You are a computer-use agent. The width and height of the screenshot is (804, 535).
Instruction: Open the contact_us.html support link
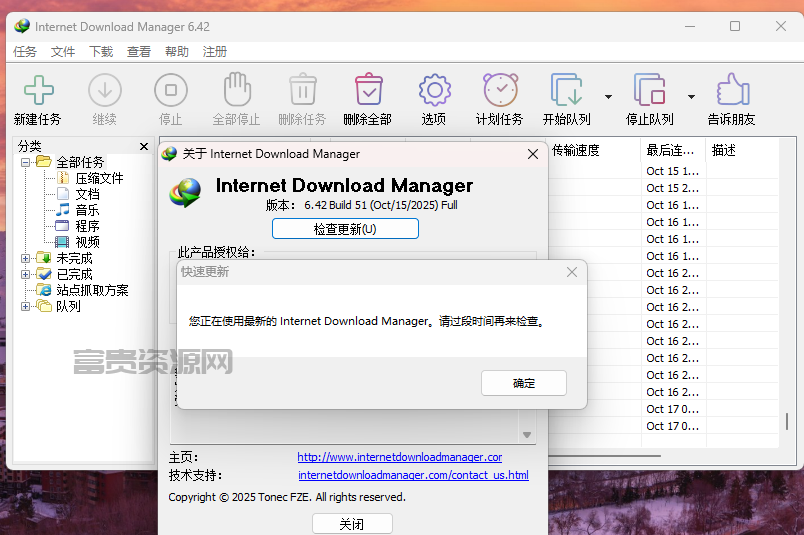tap(413, 475)
